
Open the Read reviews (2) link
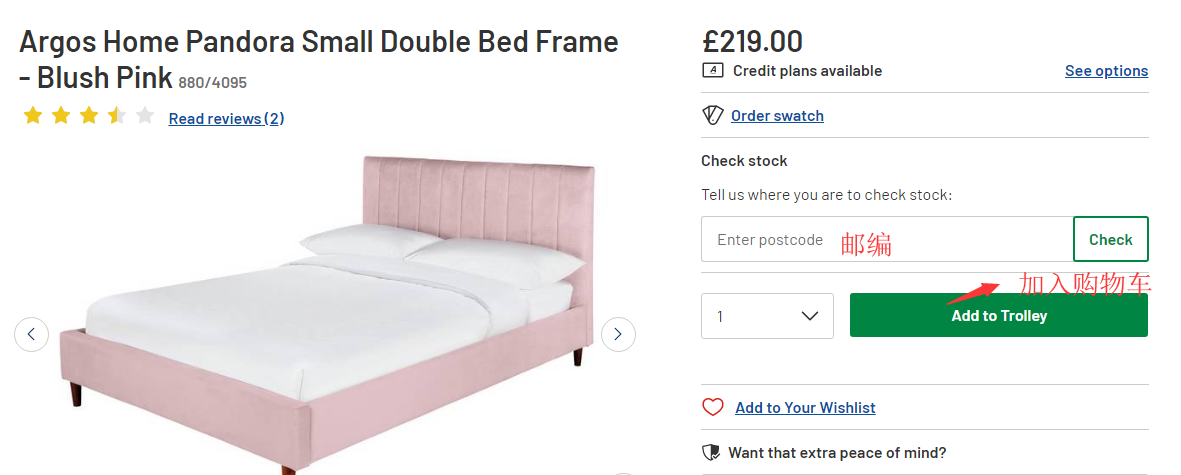click(x=226, y=118)
